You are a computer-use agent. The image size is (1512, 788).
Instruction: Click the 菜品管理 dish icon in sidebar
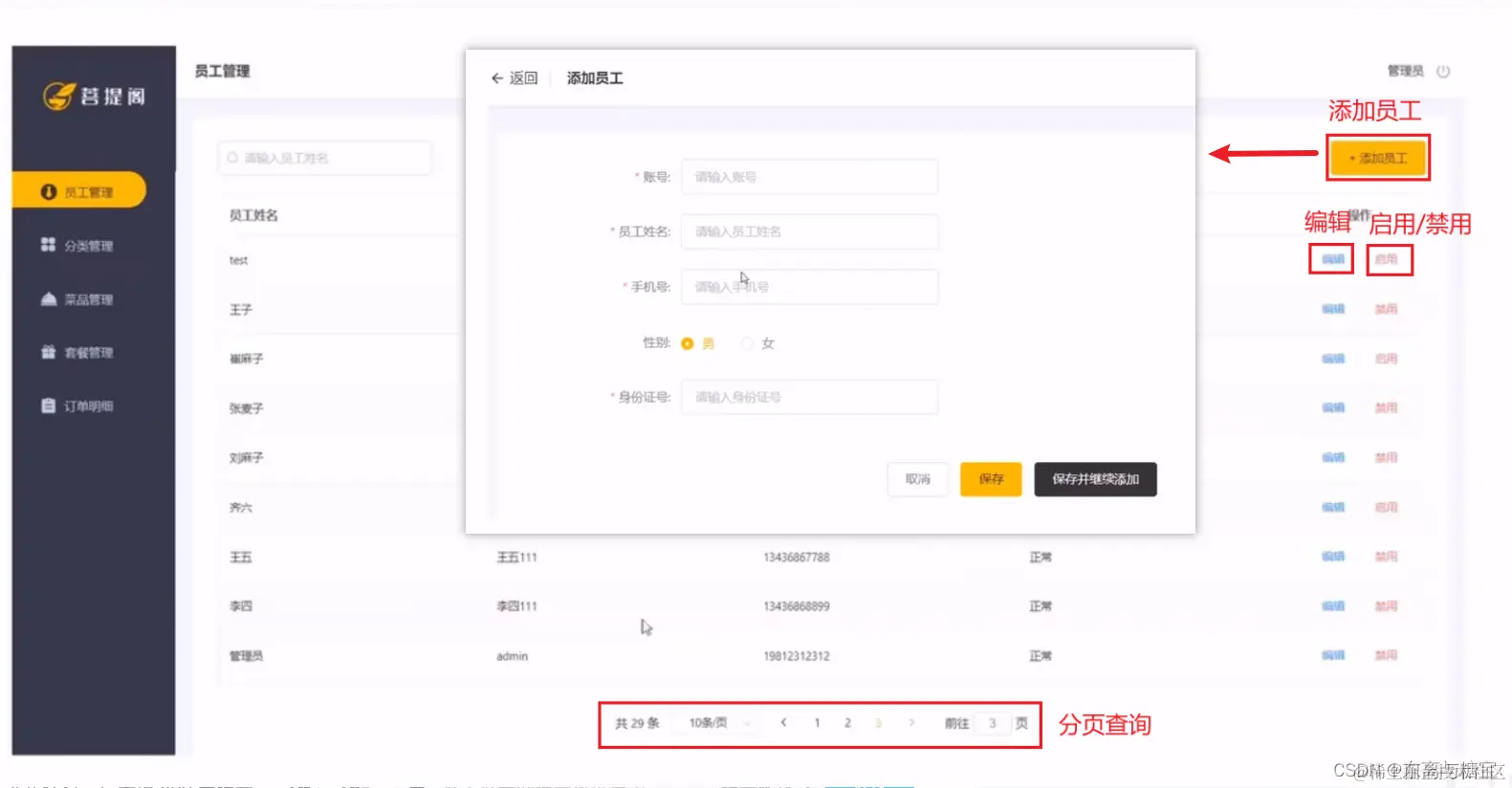pos(49,299)
